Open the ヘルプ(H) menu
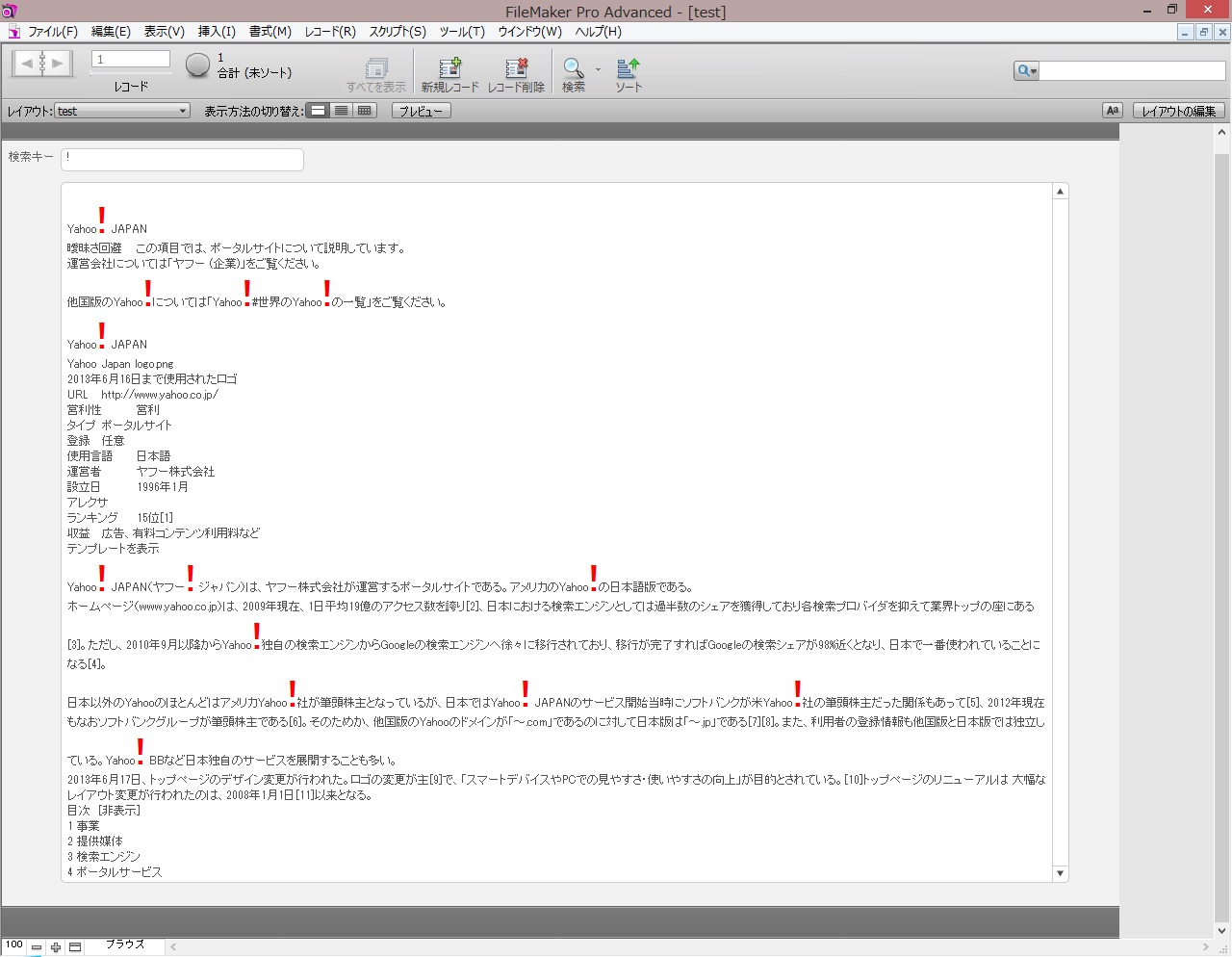Viewport: 1232px width, 957px height. [599, 32]
